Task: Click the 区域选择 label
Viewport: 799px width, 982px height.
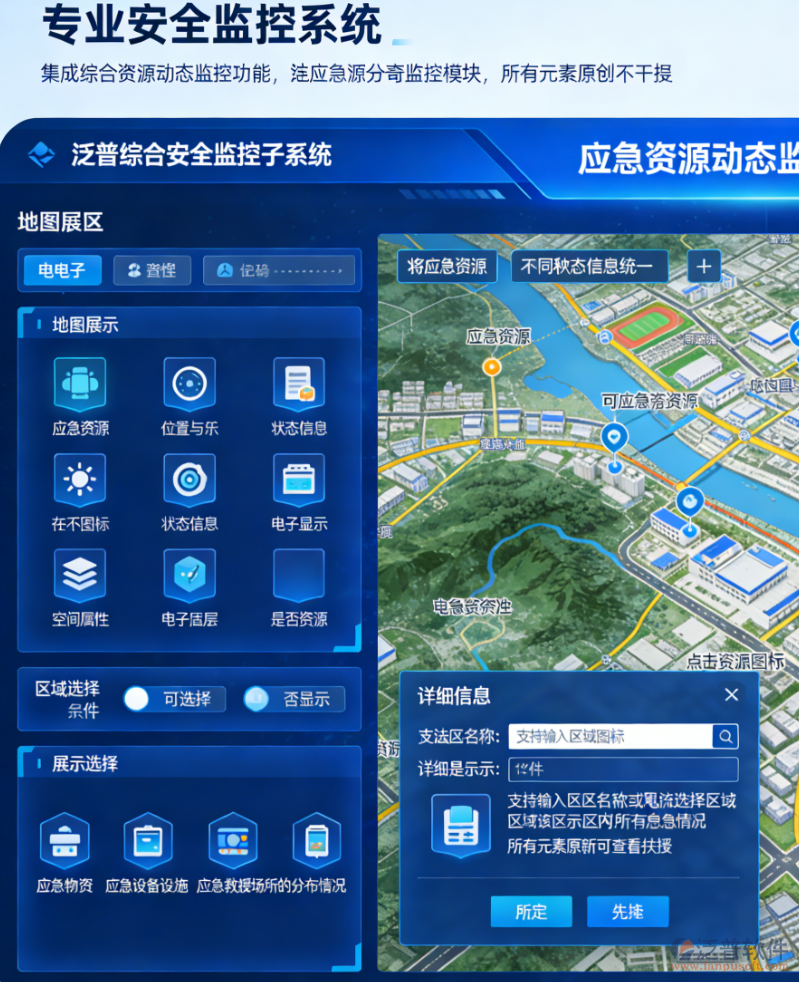Action: 68,689
